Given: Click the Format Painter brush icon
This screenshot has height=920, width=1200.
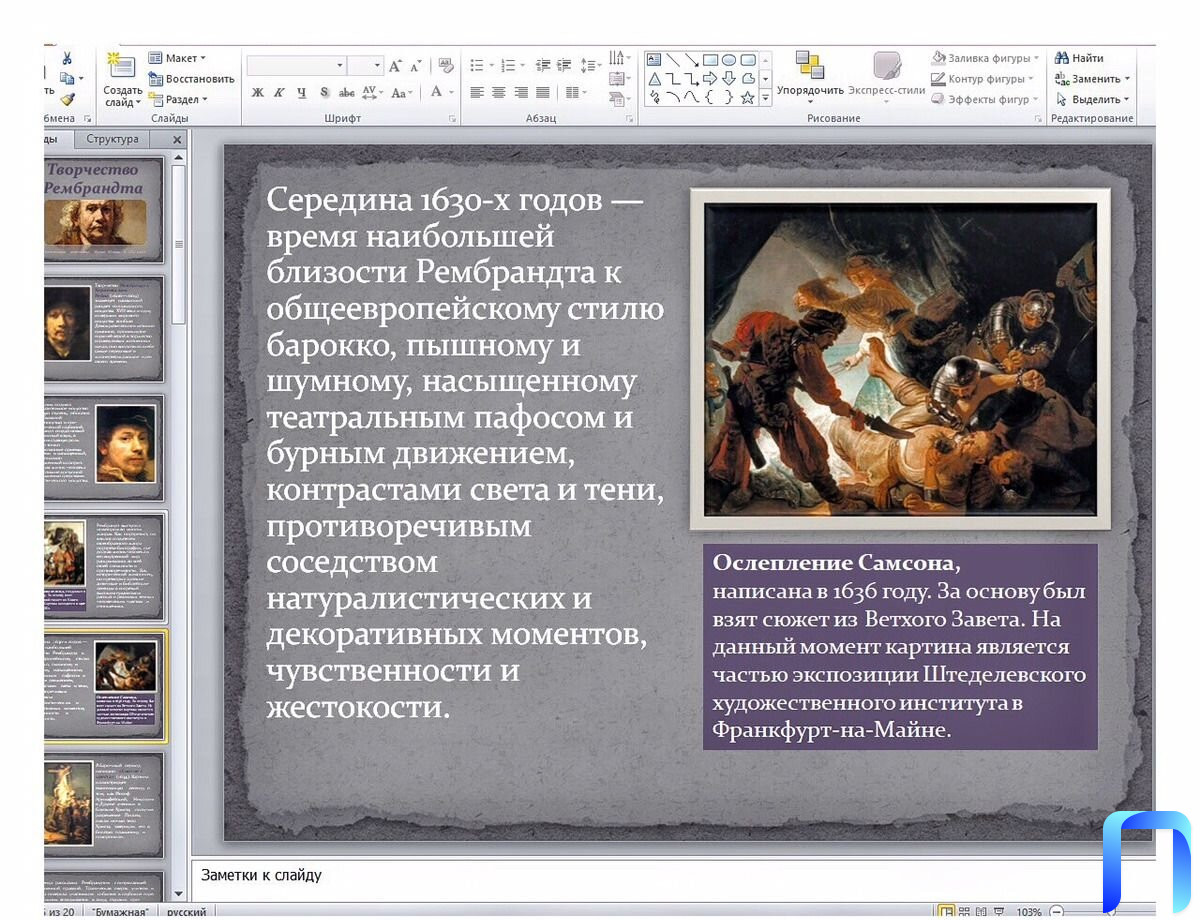Looking at the screenshot, I should coord(67,99).
